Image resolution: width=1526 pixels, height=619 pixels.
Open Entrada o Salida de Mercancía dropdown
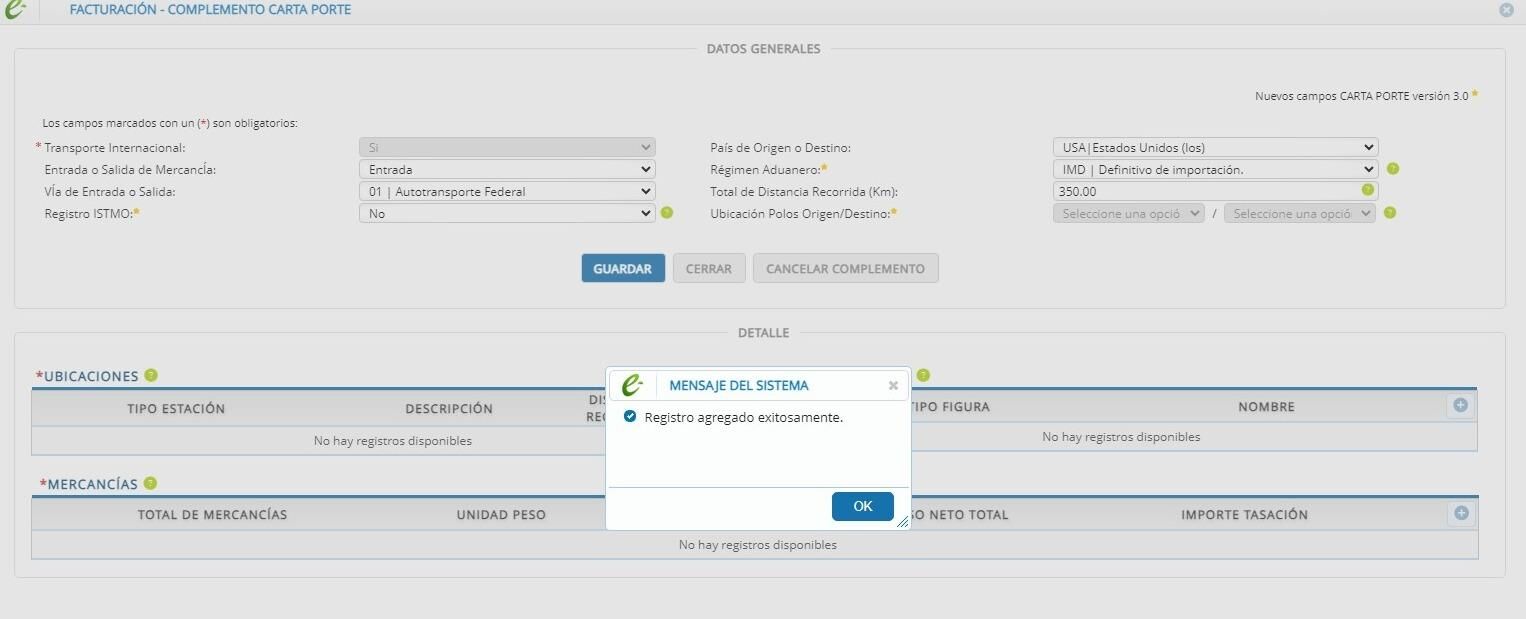pyautogui.click(x=507, y=169)
